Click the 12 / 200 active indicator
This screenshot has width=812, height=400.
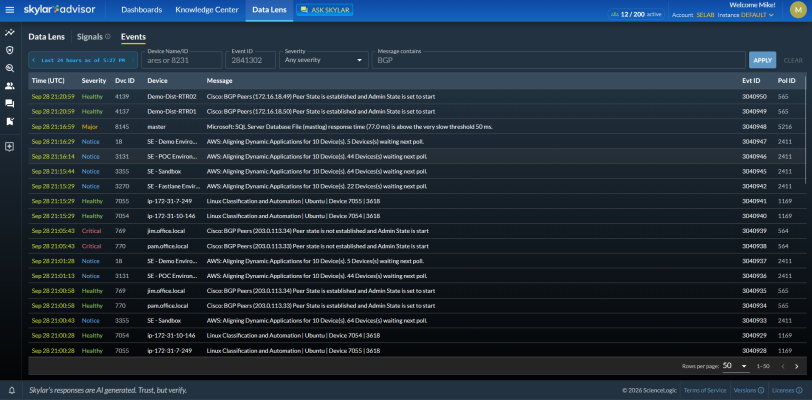tap(637, 15)
